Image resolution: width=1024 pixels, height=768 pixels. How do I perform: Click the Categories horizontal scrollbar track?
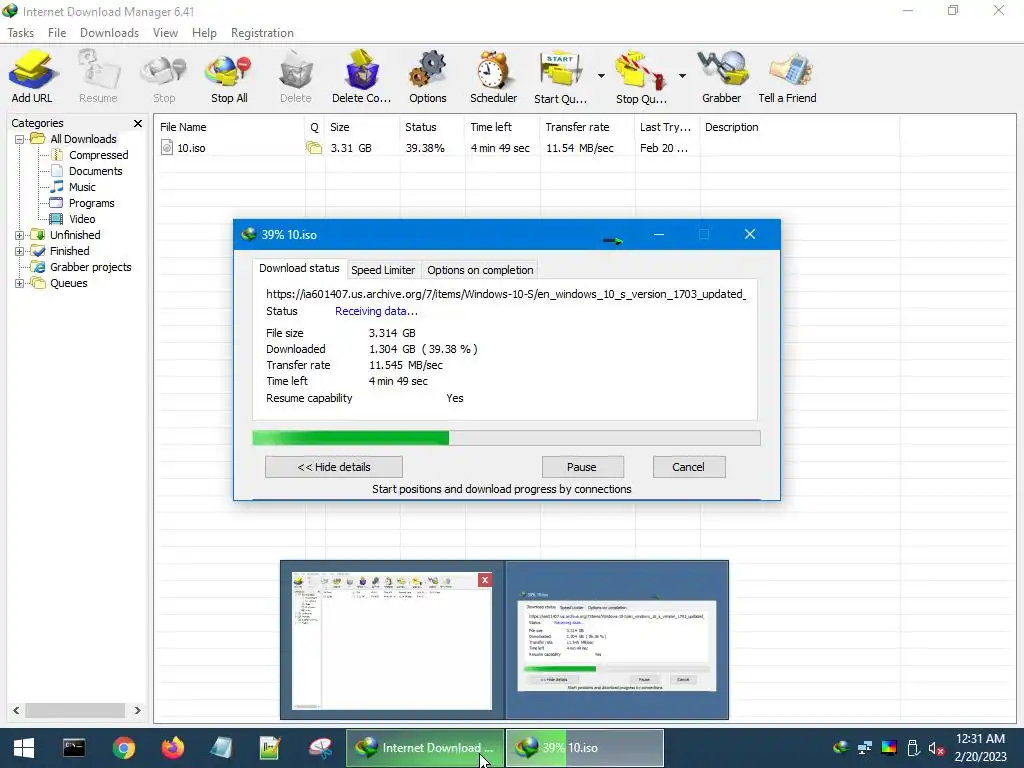click(76, 711)
